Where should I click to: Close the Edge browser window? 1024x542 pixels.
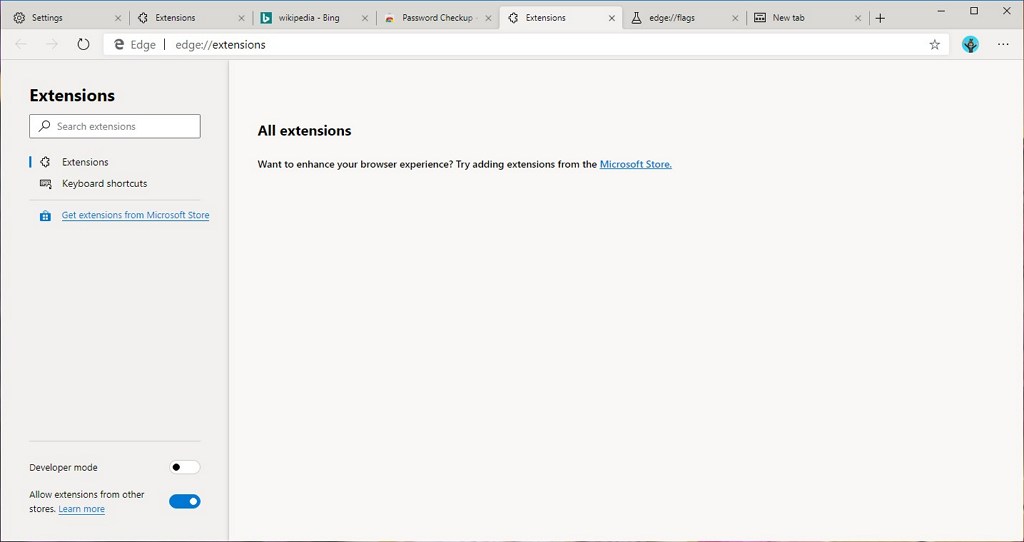(x=1006, y=10)
